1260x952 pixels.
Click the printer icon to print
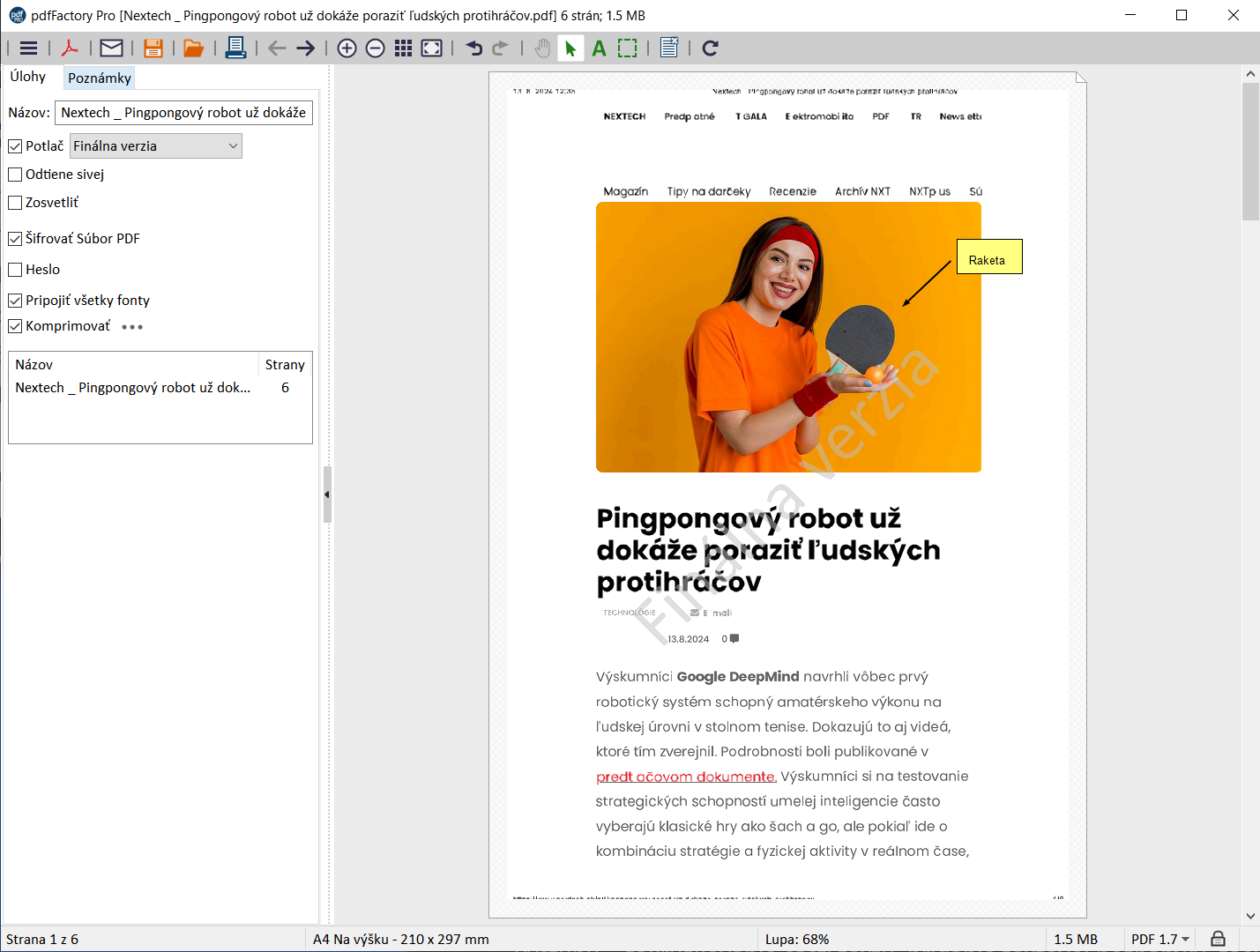[235, 48]
